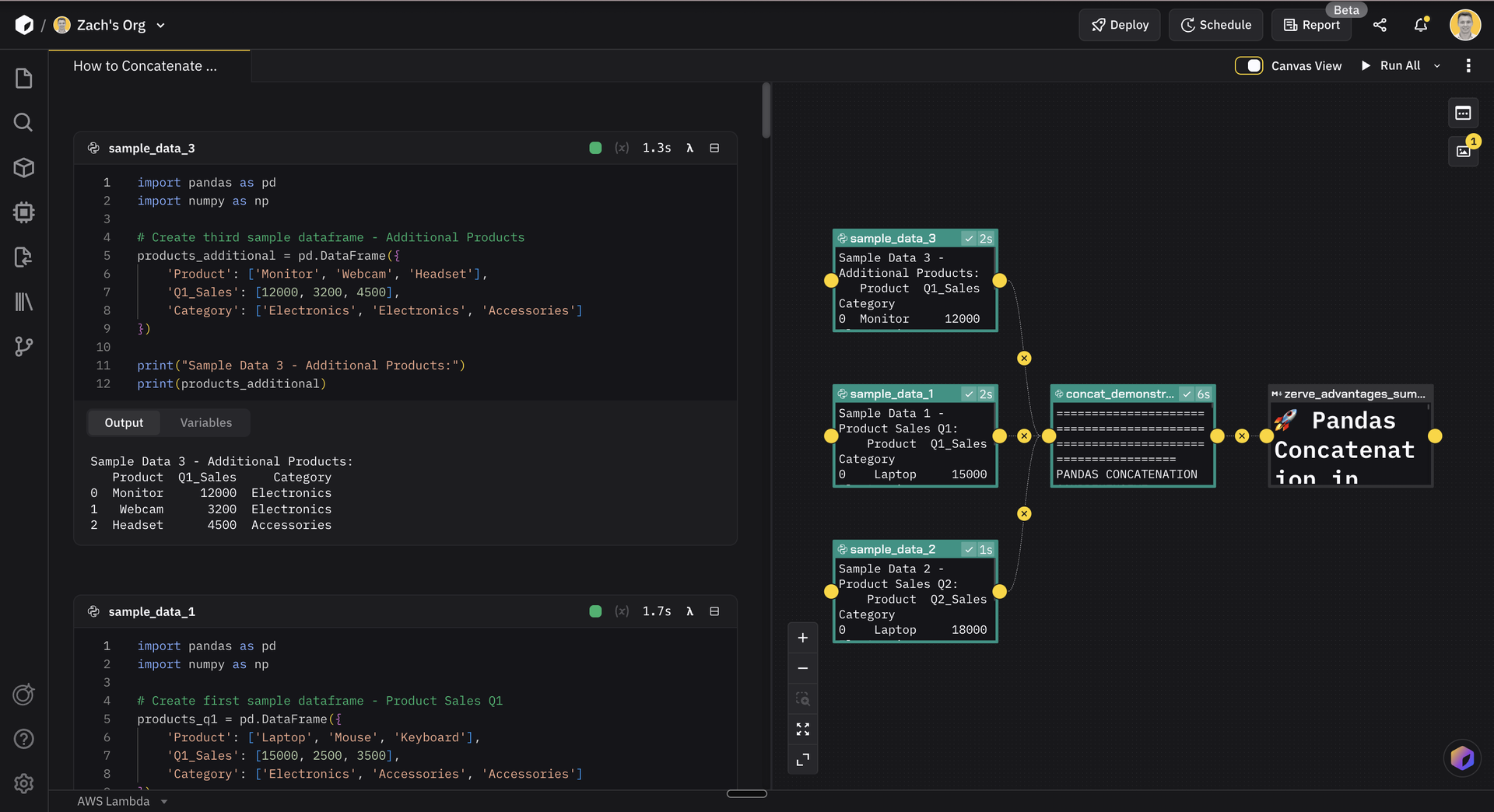Toggle the Canvas View switch

pyautogui.click(x=1249, y=66)
